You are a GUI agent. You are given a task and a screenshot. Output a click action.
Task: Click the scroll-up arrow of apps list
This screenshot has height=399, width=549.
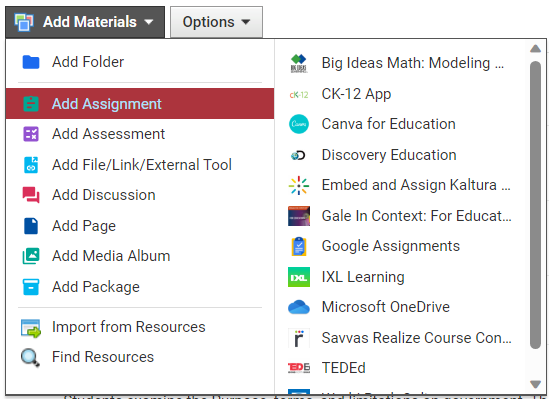pyautogui.click(x=535, y=49)
